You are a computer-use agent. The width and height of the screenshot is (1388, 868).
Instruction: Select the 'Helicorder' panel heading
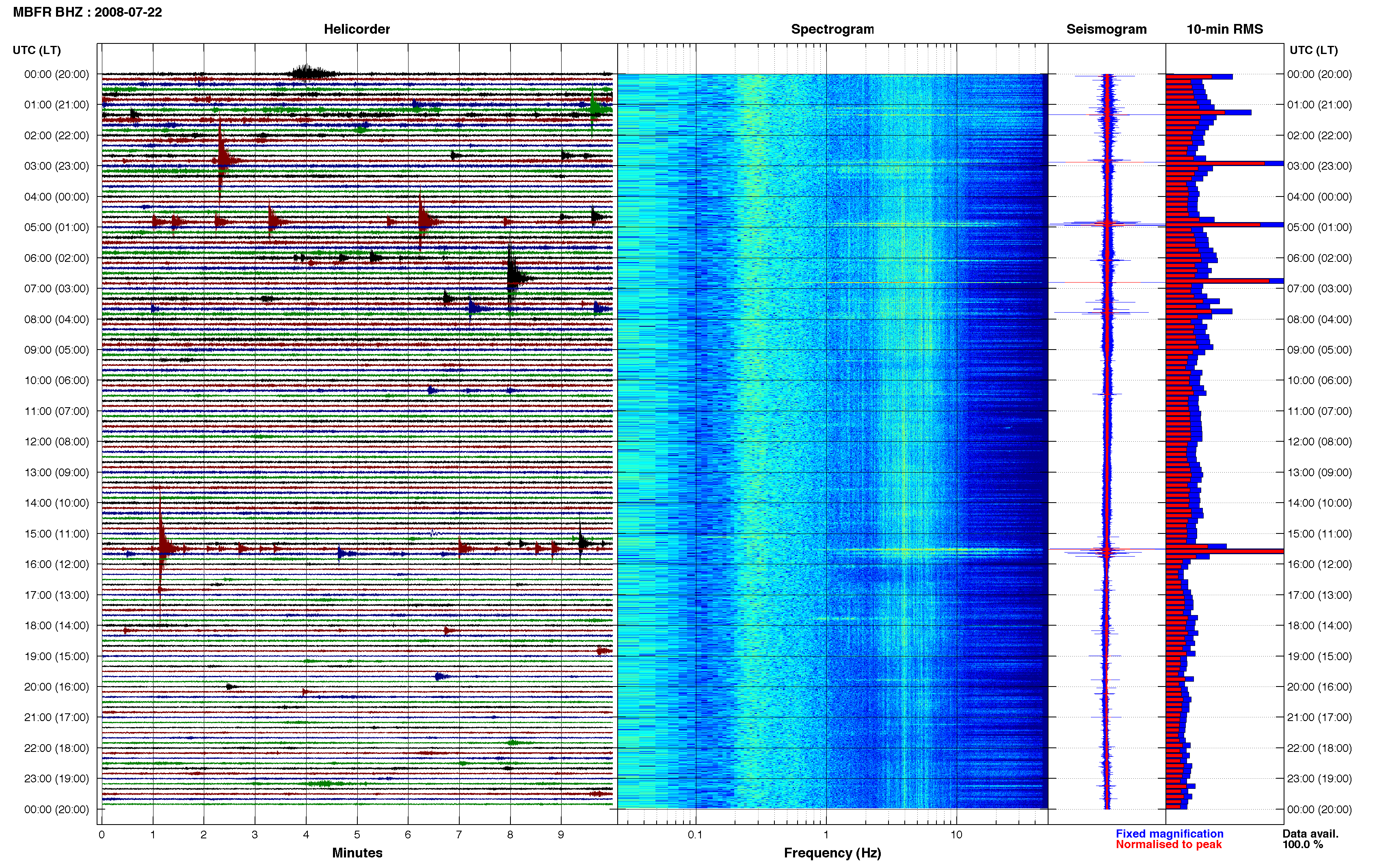pyautogui.click(x=357, y=29)
